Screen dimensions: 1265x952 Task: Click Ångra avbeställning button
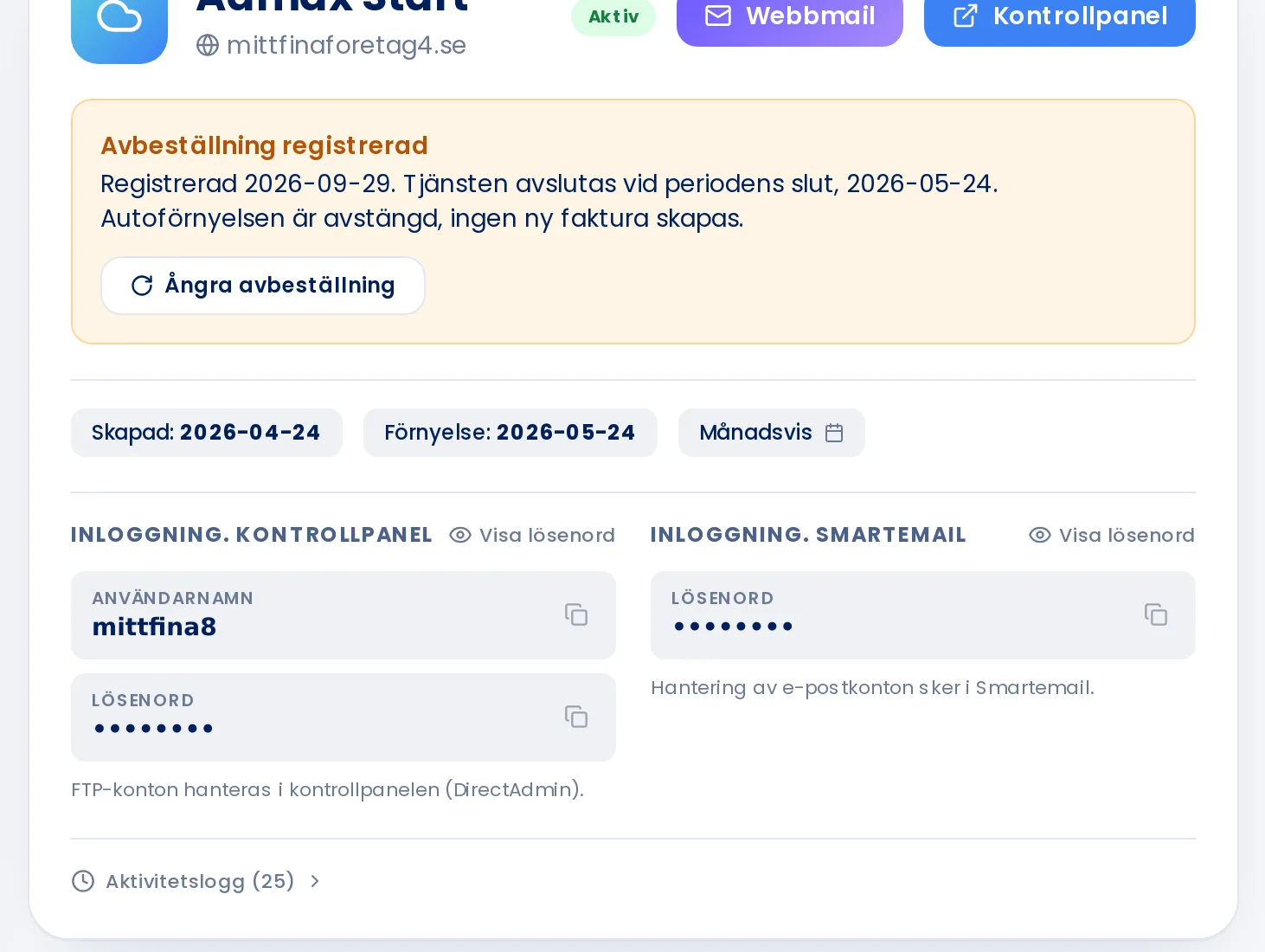click(x=263, y=286)
